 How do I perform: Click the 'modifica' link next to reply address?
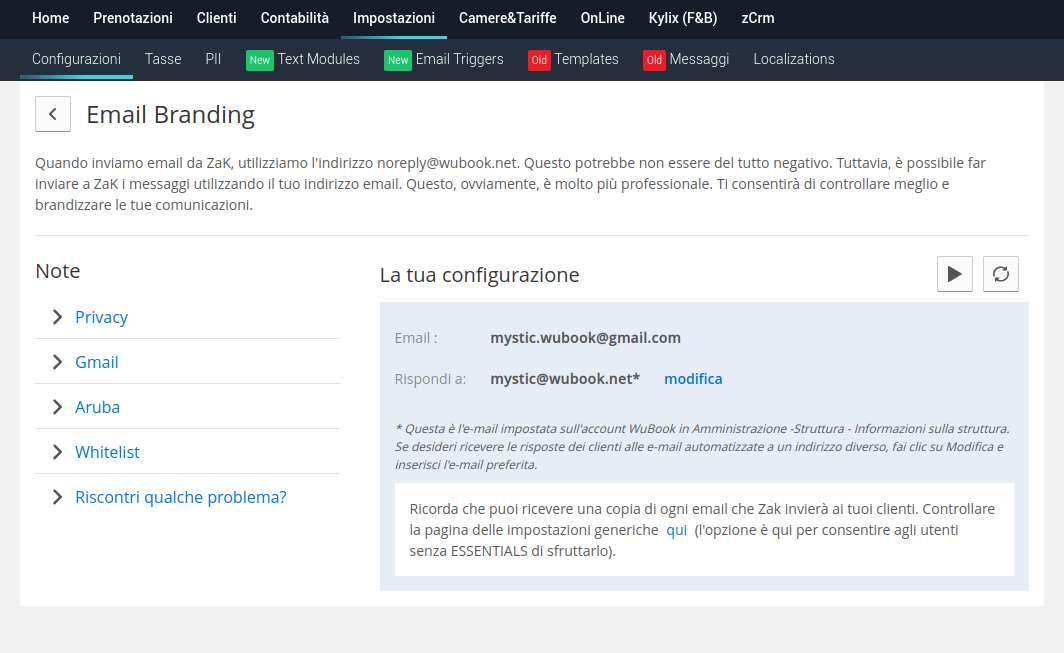coord(693,379)
